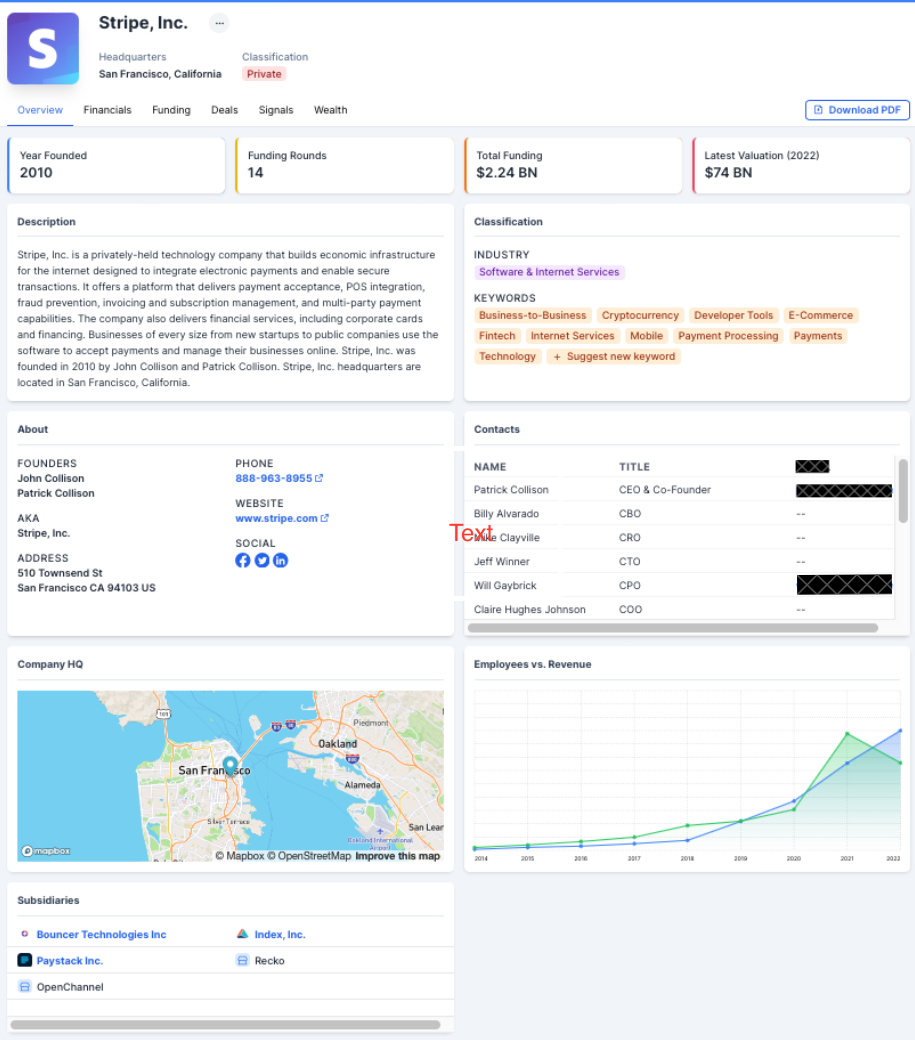
Task: Open the Index, Inc. subsidiary link
Action: [280, 935]
